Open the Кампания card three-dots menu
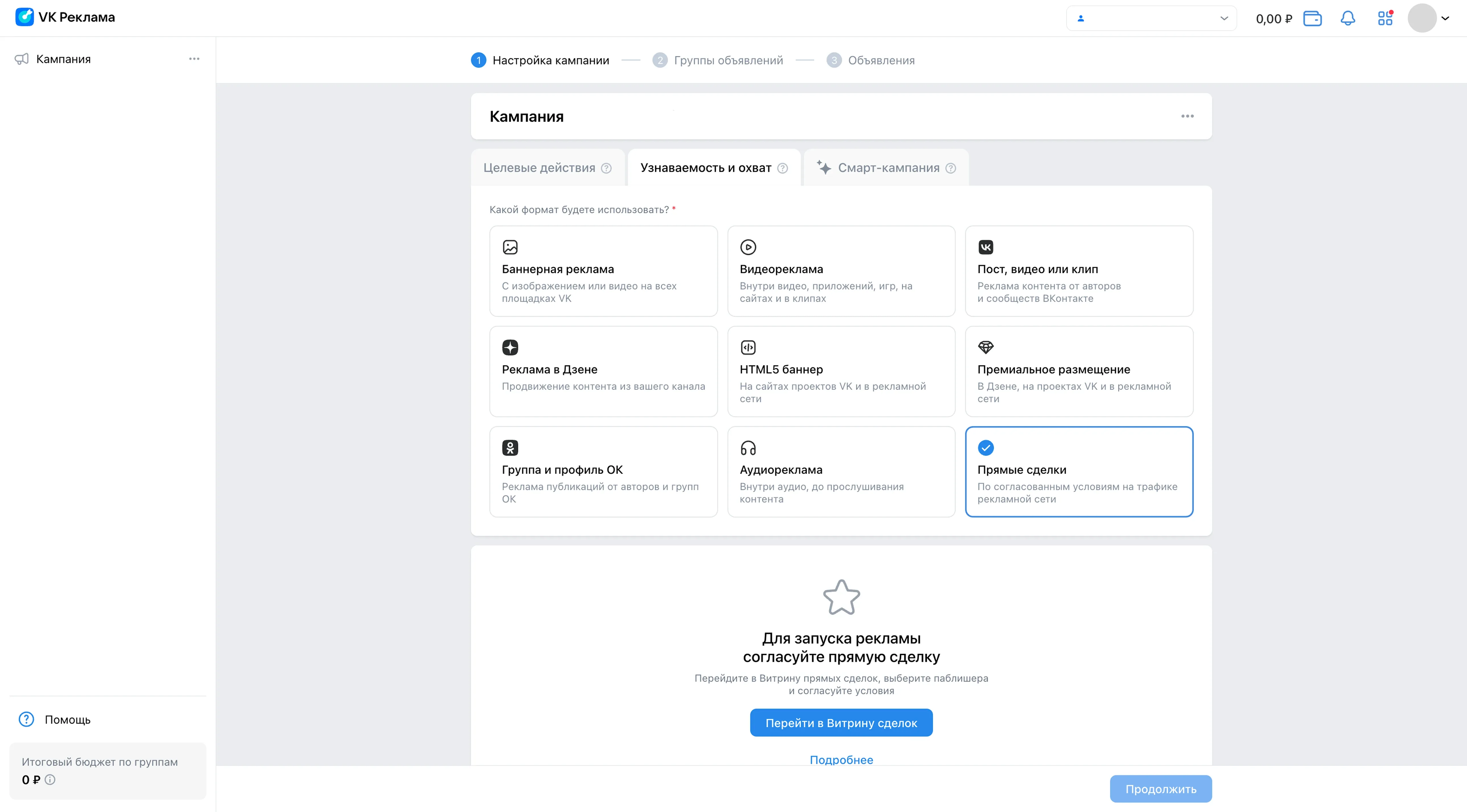1467x812 pixels. 1187,116
